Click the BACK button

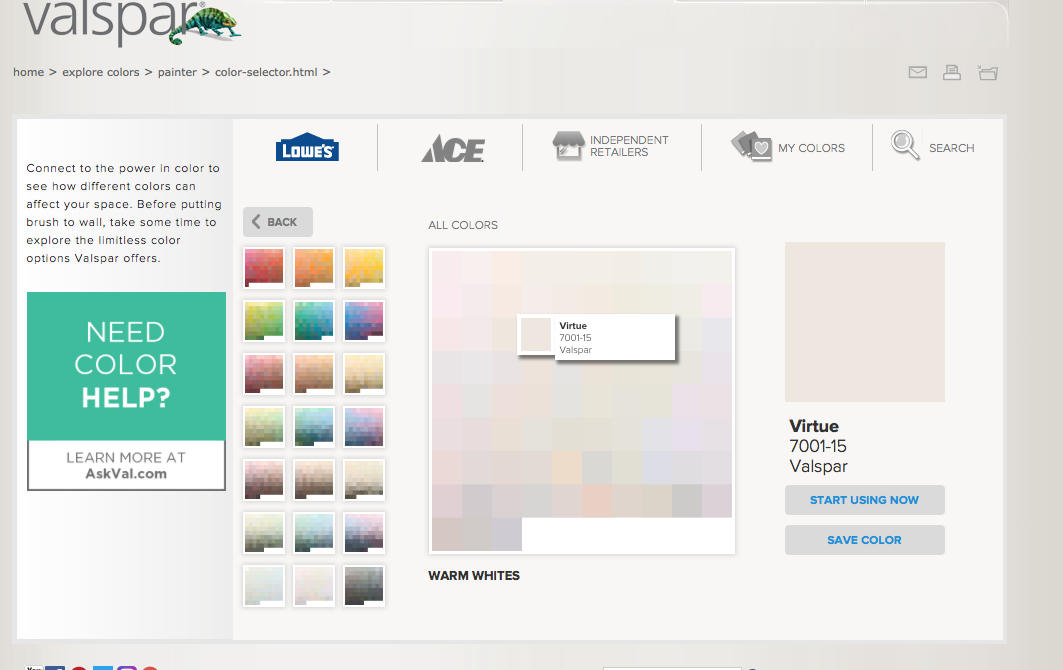(278, 222)
